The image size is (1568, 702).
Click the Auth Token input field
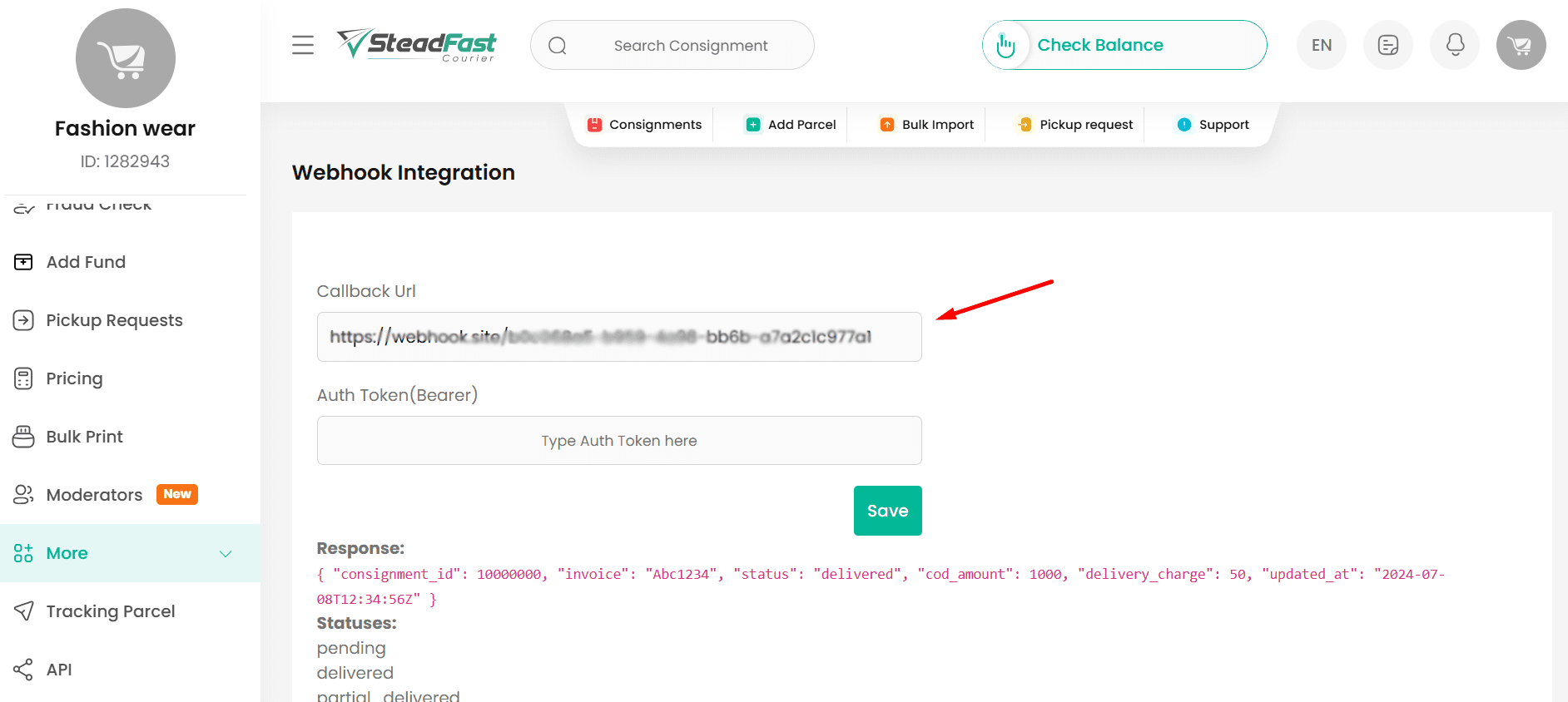pos(619,441)
